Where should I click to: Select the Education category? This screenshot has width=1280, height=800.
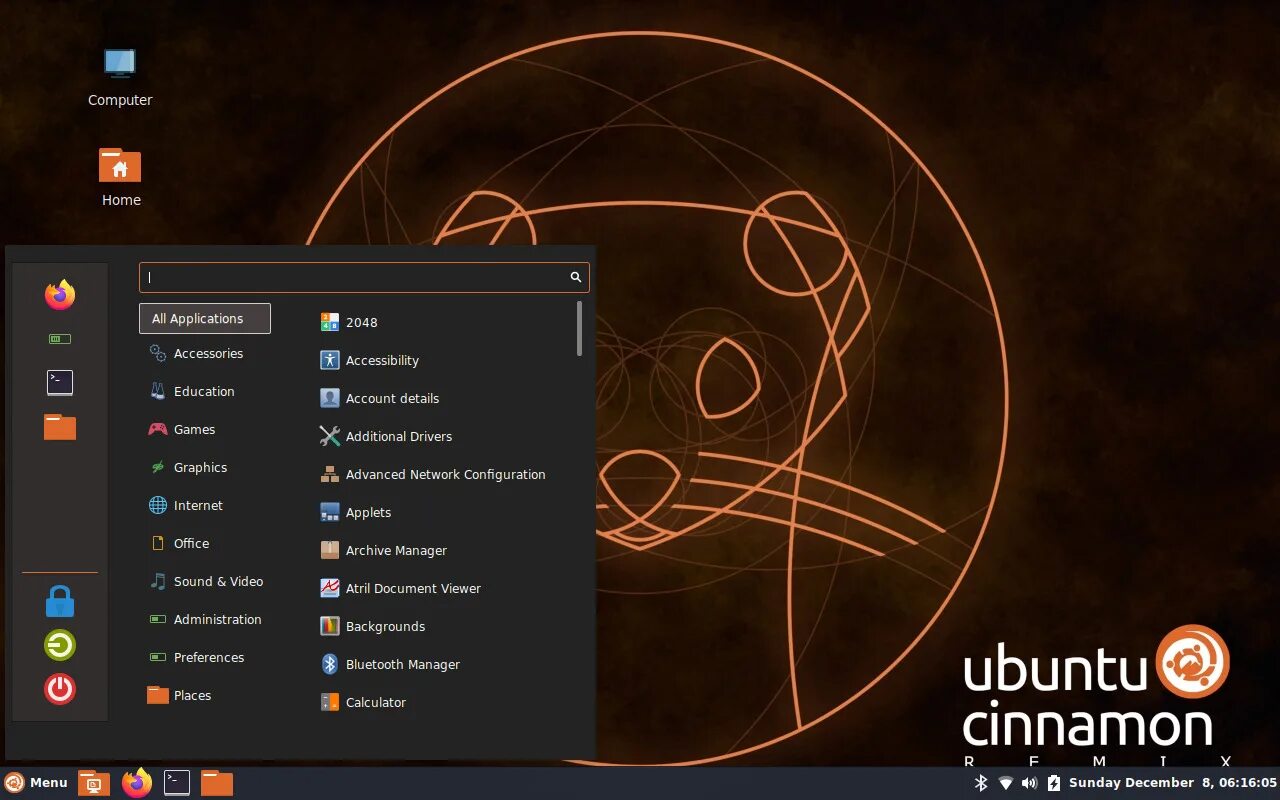(x=205, y=391)
